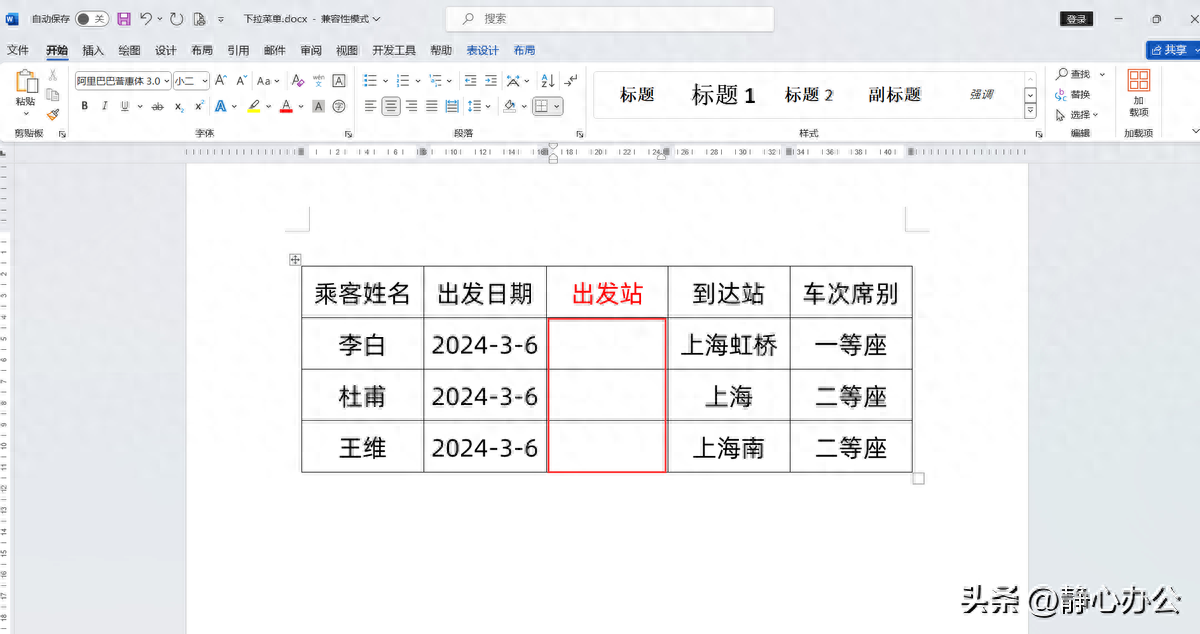Expand the styles gallery more arrow
This screenshot has width=1200, height=634.
1031,109
